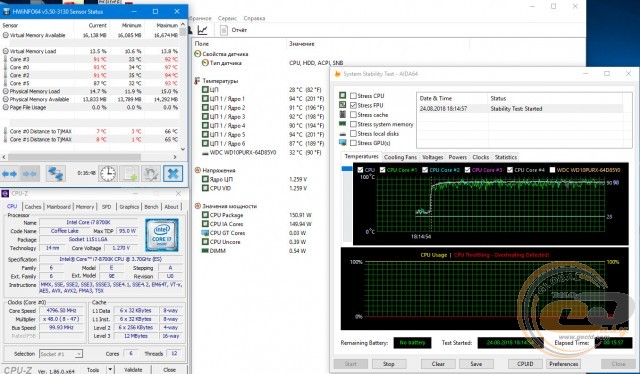This screenshot has width=640, height=374.
Task: Open HWiNFO network remote monitoring icon
Action: 56,174
